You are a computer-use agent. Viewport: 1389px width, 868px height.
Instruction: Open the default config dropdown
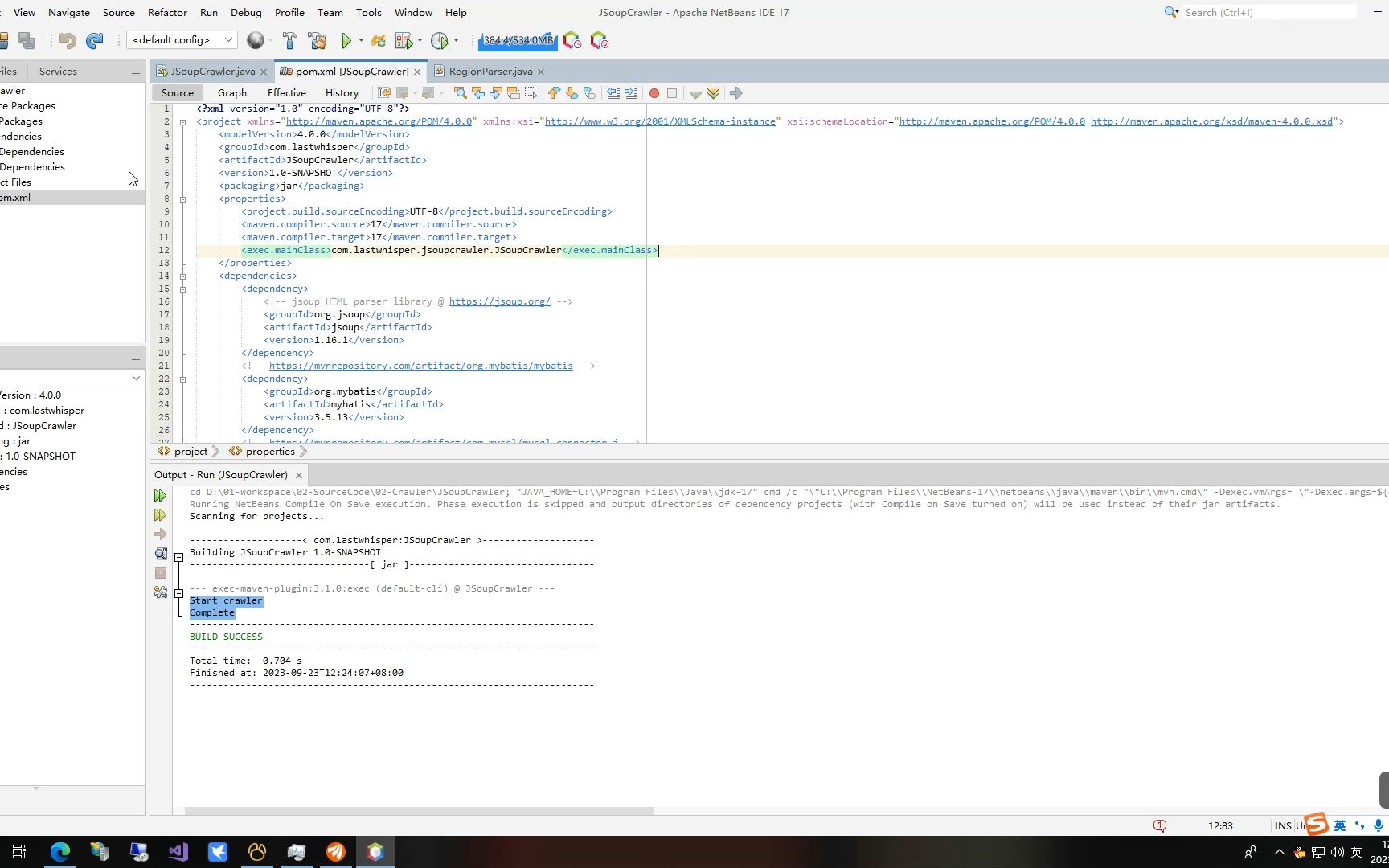182,40
